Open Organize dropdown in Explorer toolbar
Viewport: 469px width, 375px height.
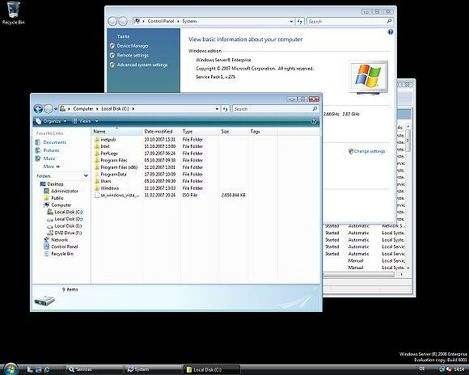tap(51, 122)
